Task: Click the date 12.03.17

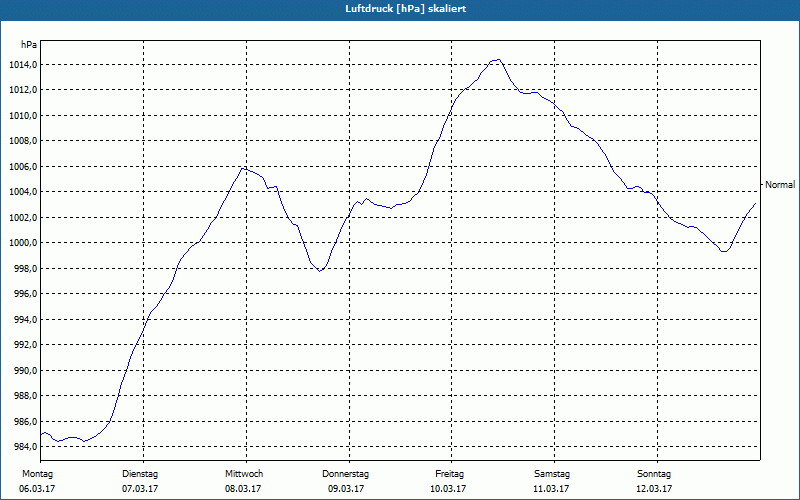Action: click(x=654, y=489)
